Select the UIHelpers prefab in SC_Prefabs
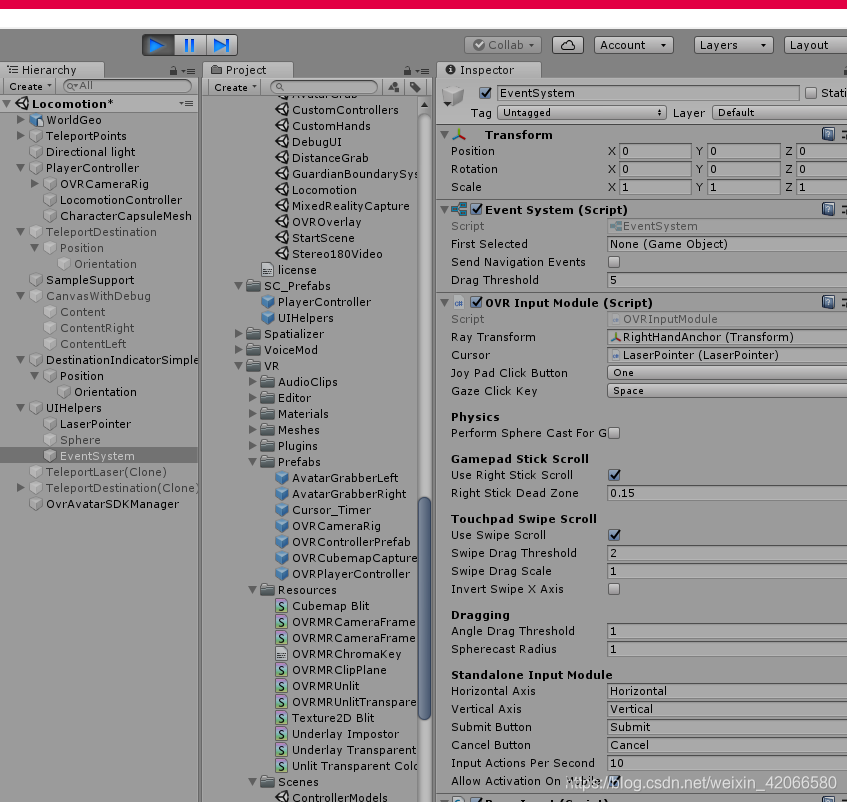Screen dimensions: 847x802 (x=305, y=318)
